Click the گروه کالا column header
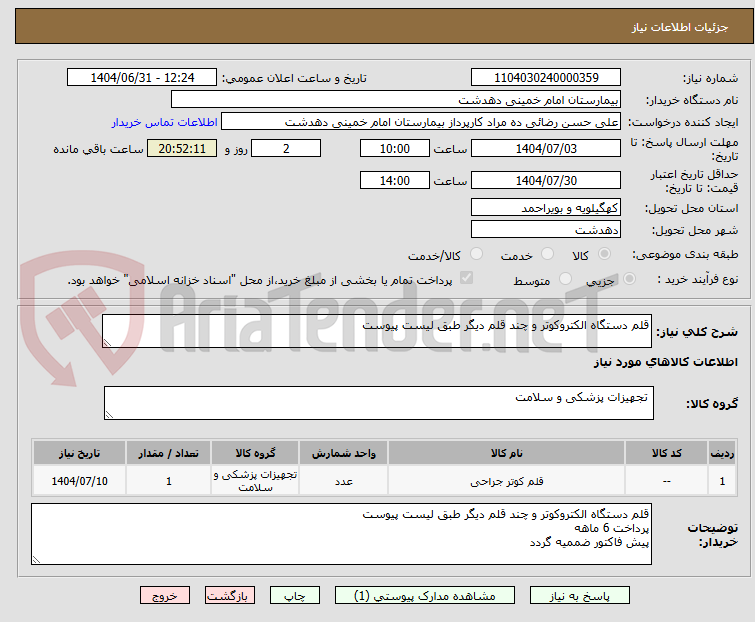Screen dimensions: 755x622 click(255, 453)
